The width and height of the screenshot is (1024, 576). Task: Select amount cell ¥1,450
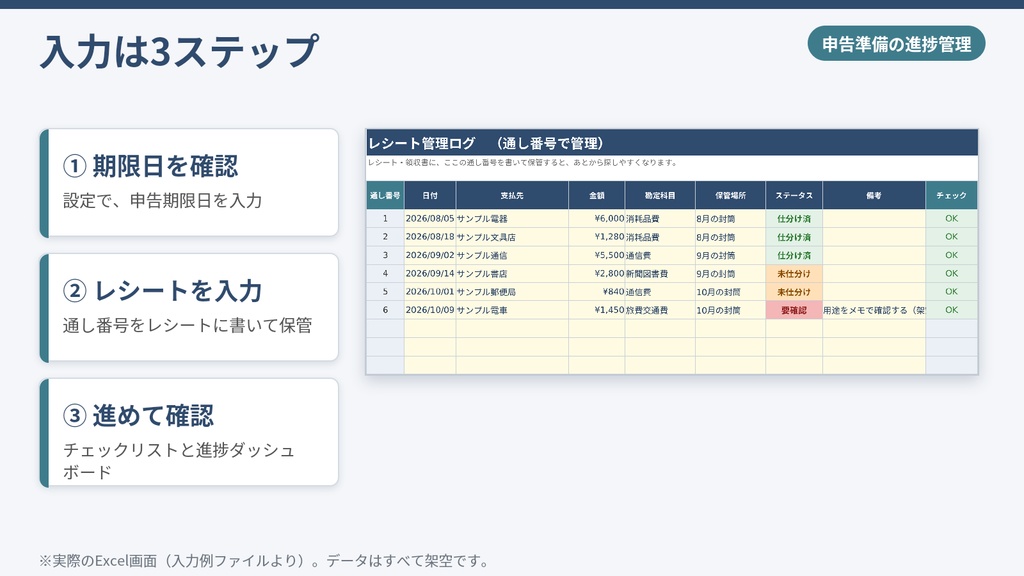(597, 310)
